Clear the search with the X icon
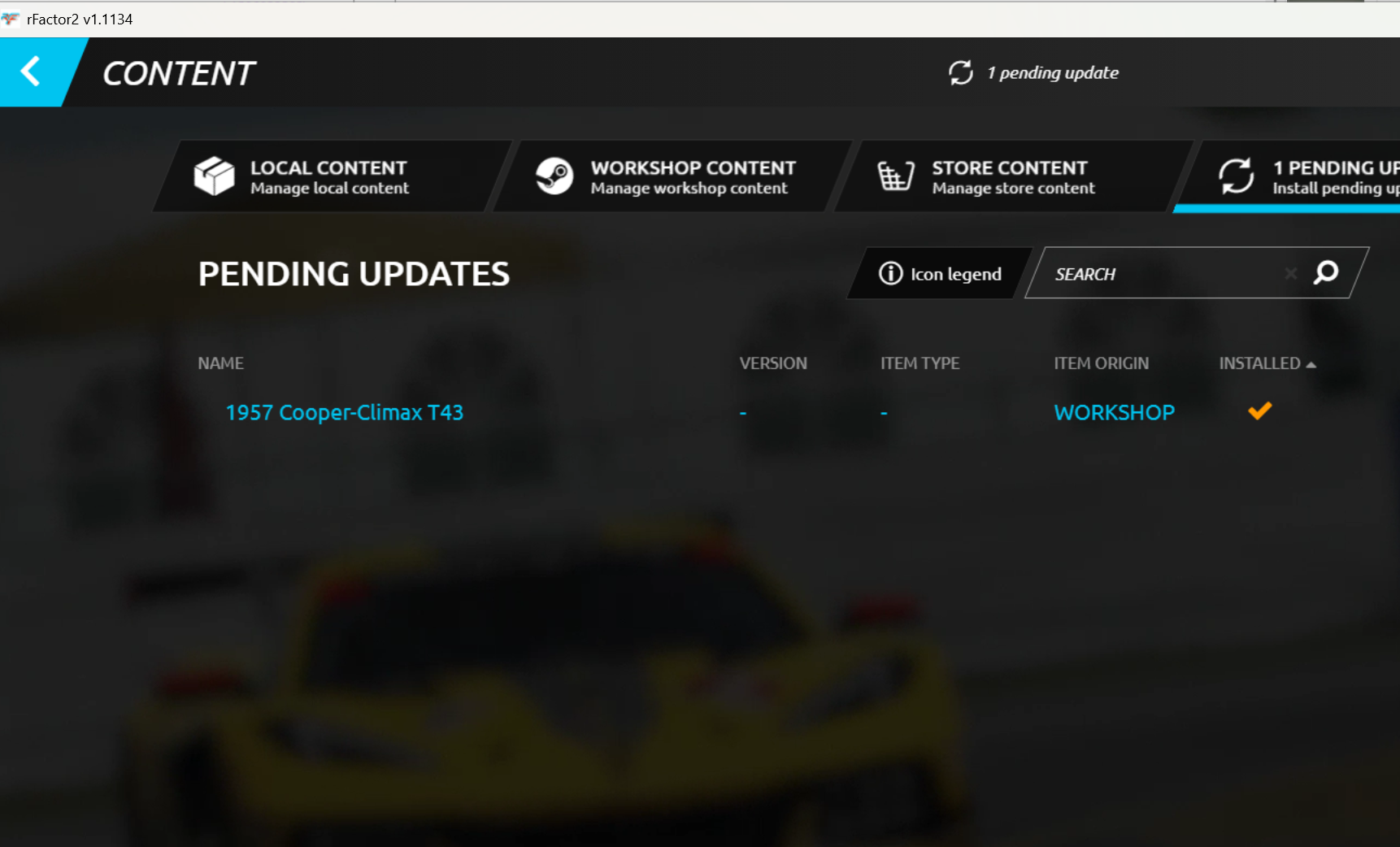 [x=1290, y=274]
